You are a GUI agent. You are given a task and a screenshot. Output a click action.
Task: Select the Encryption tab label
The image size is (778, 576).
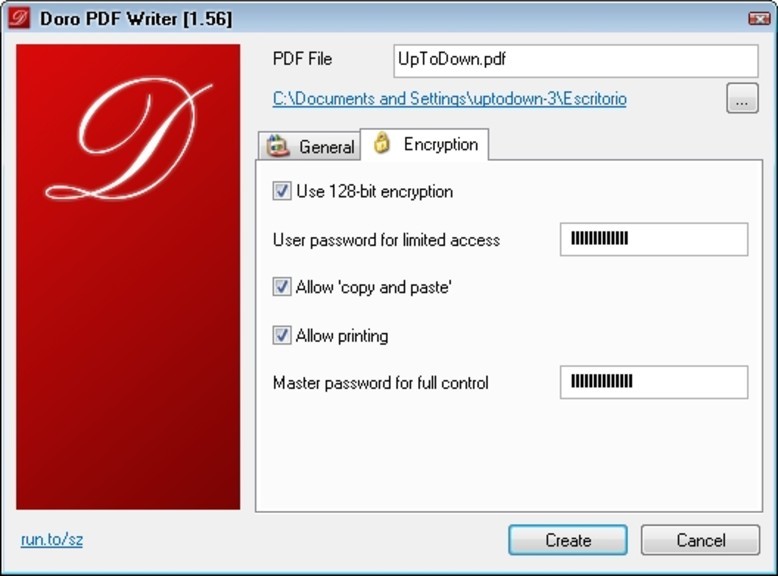(x=441, y=144)
